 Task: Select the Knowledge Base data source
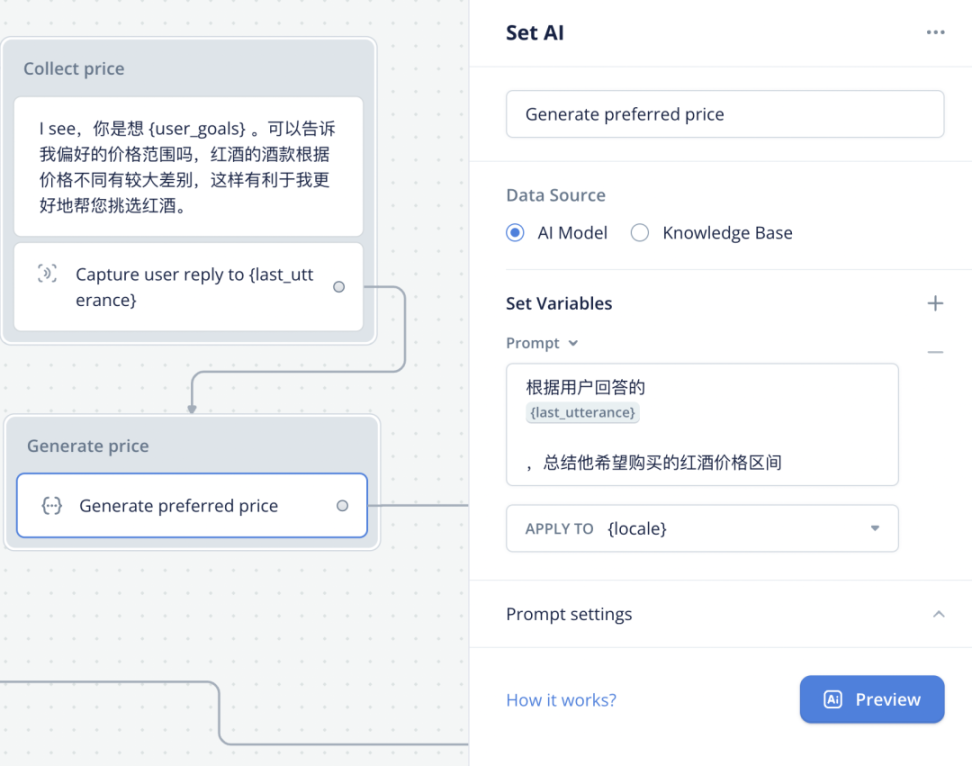coord(640,233)
